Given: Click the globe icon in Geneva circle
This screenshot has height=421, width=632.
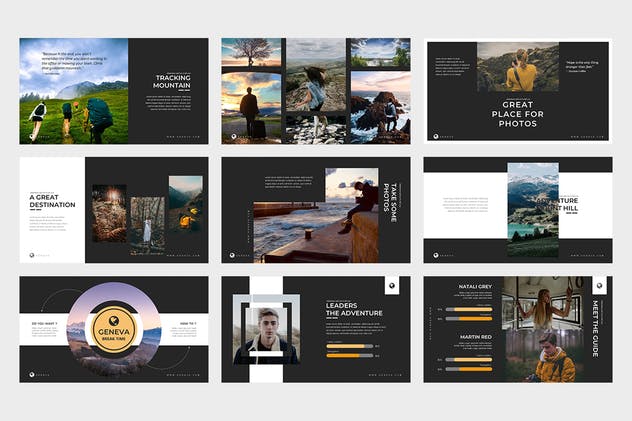Looking at the screenshot, I should click(x=114, y=321).
